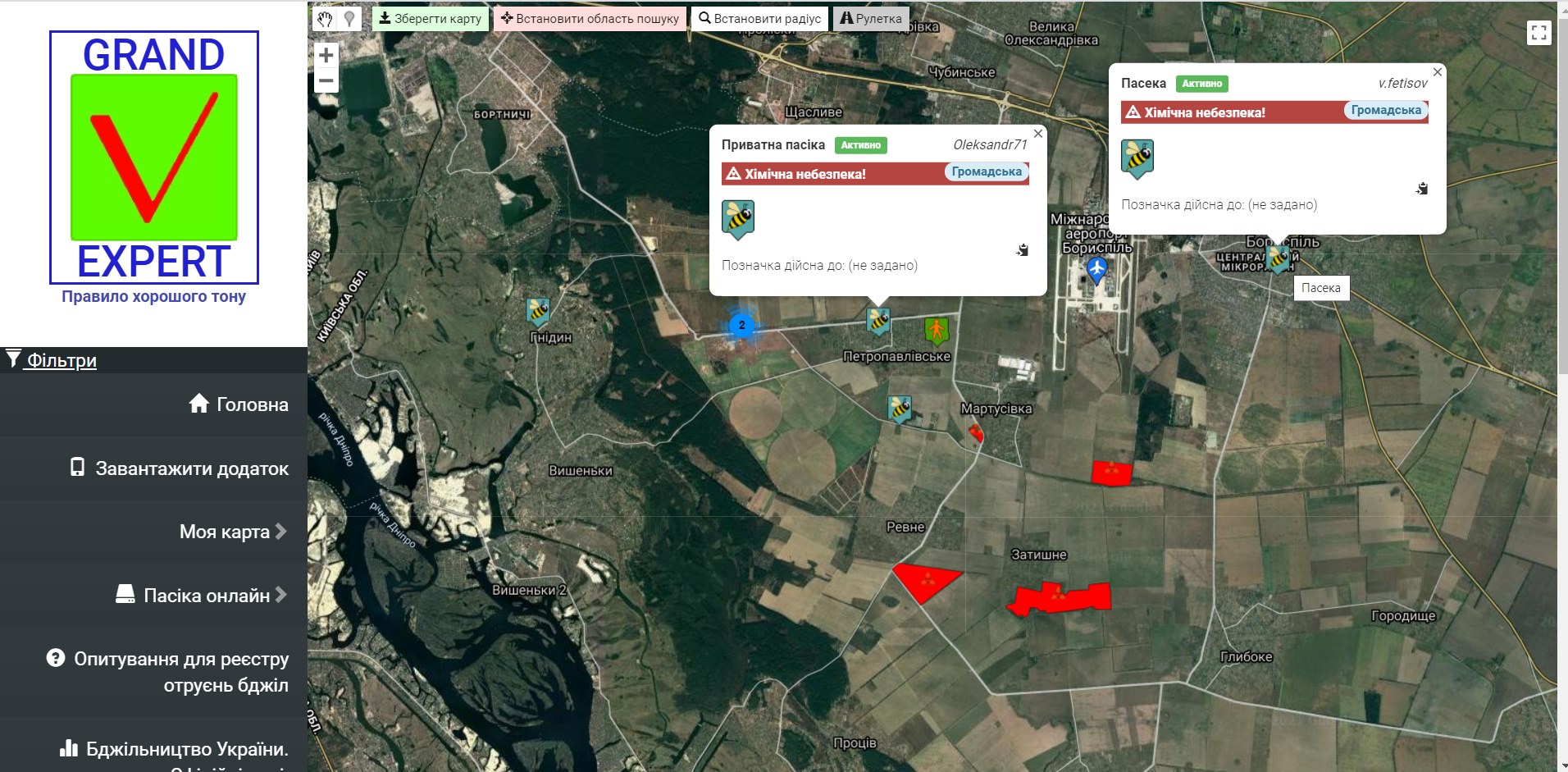1568x772 pixels.
Task: Select the hand pan tool
Action: tap(326, 19)
